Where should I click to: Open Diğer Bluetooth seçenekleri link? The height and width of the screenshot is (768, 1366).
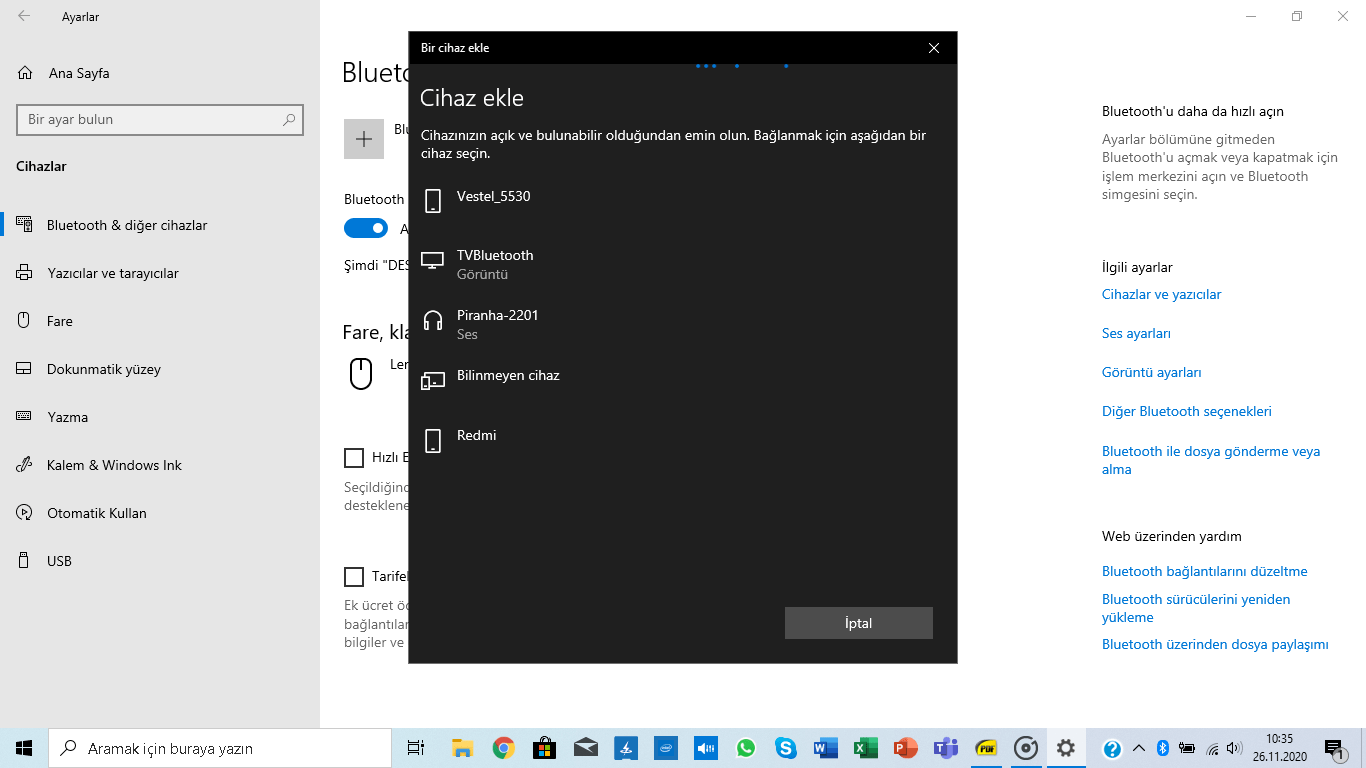pos(1187,412)
